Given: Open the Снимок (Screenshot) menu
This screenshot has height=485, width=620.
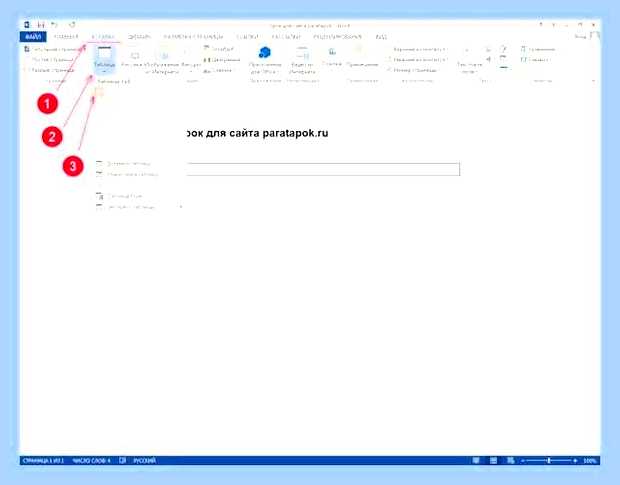Looking at the screenshot, I should coord(218,70).
